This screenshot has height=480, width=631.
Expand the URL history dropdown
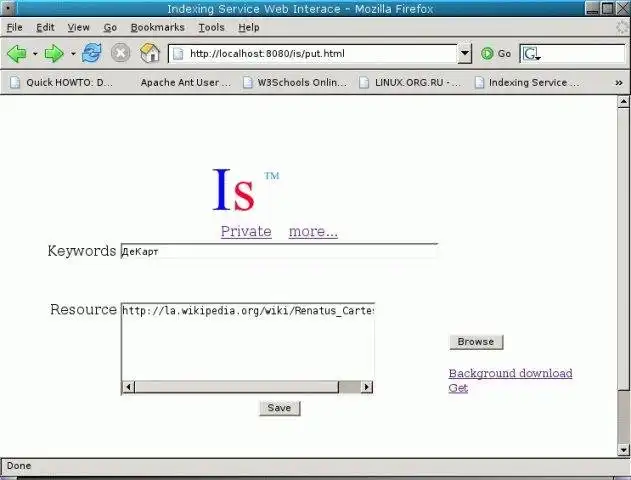coord(464,54)
